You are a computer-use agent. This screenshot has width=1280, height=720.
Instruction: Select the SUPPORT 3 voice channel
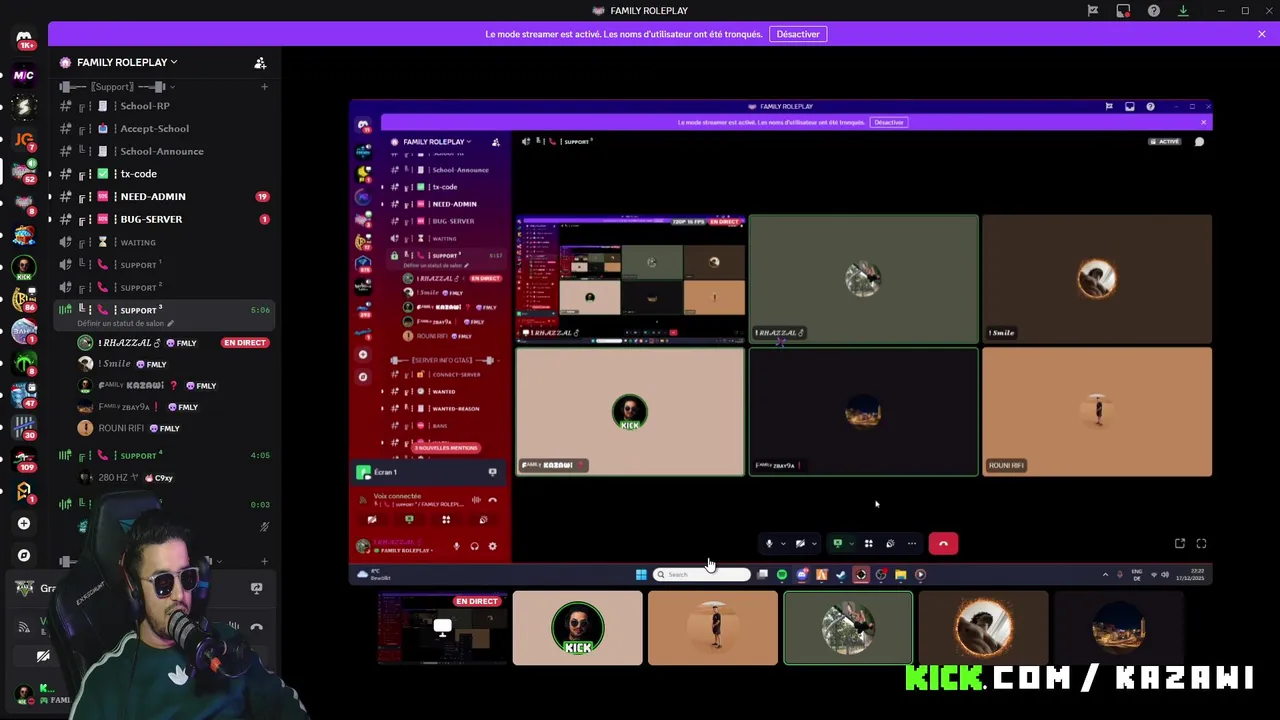[165, 310]
